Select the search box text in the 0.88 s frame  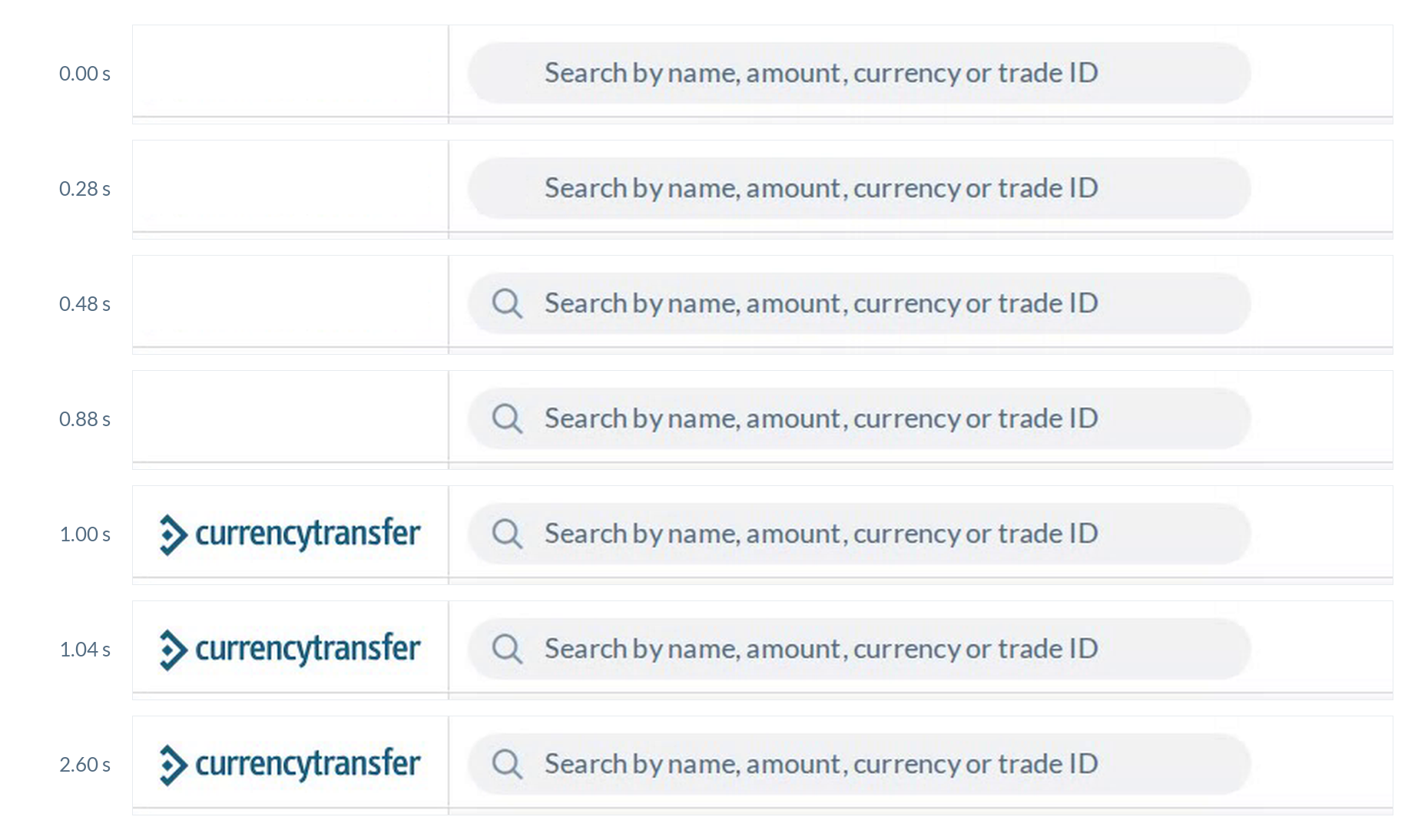[x=821, y=418]
